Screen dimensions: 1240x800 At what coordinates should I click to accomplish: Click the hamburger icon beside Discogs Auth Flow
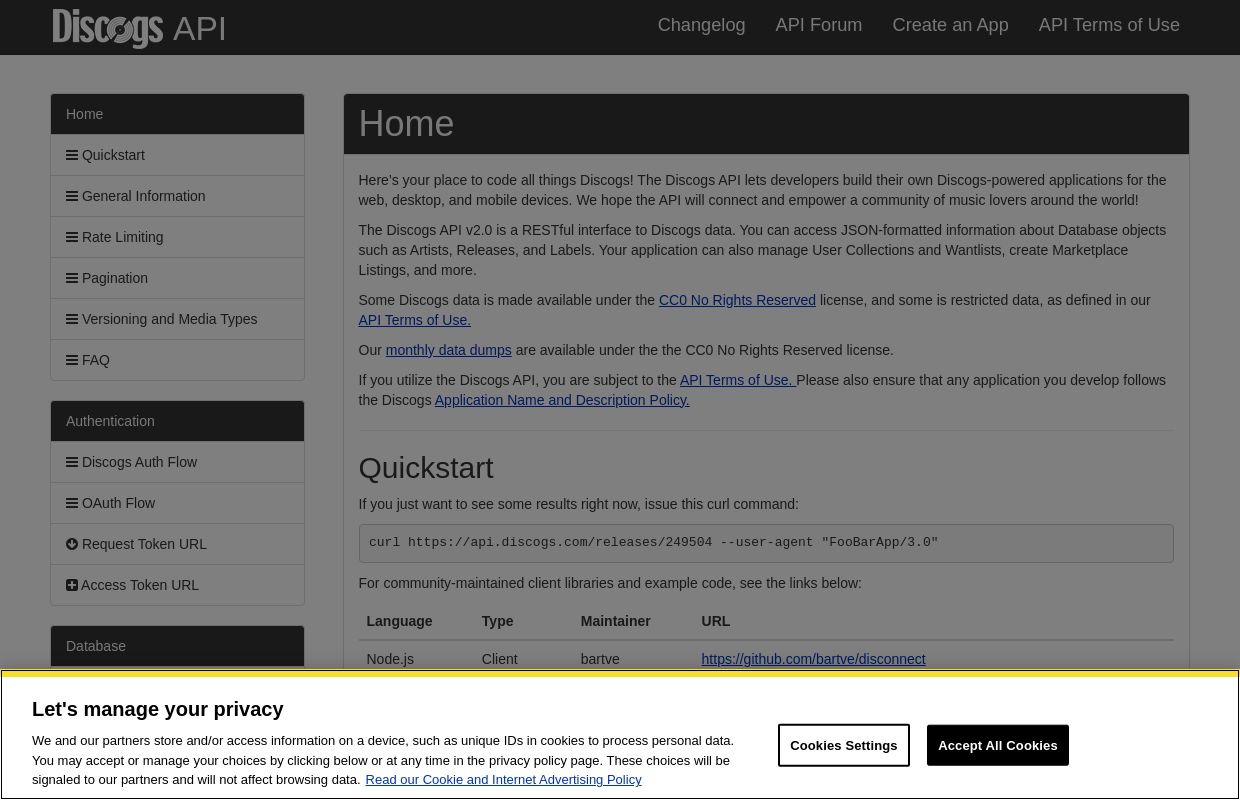72,462
